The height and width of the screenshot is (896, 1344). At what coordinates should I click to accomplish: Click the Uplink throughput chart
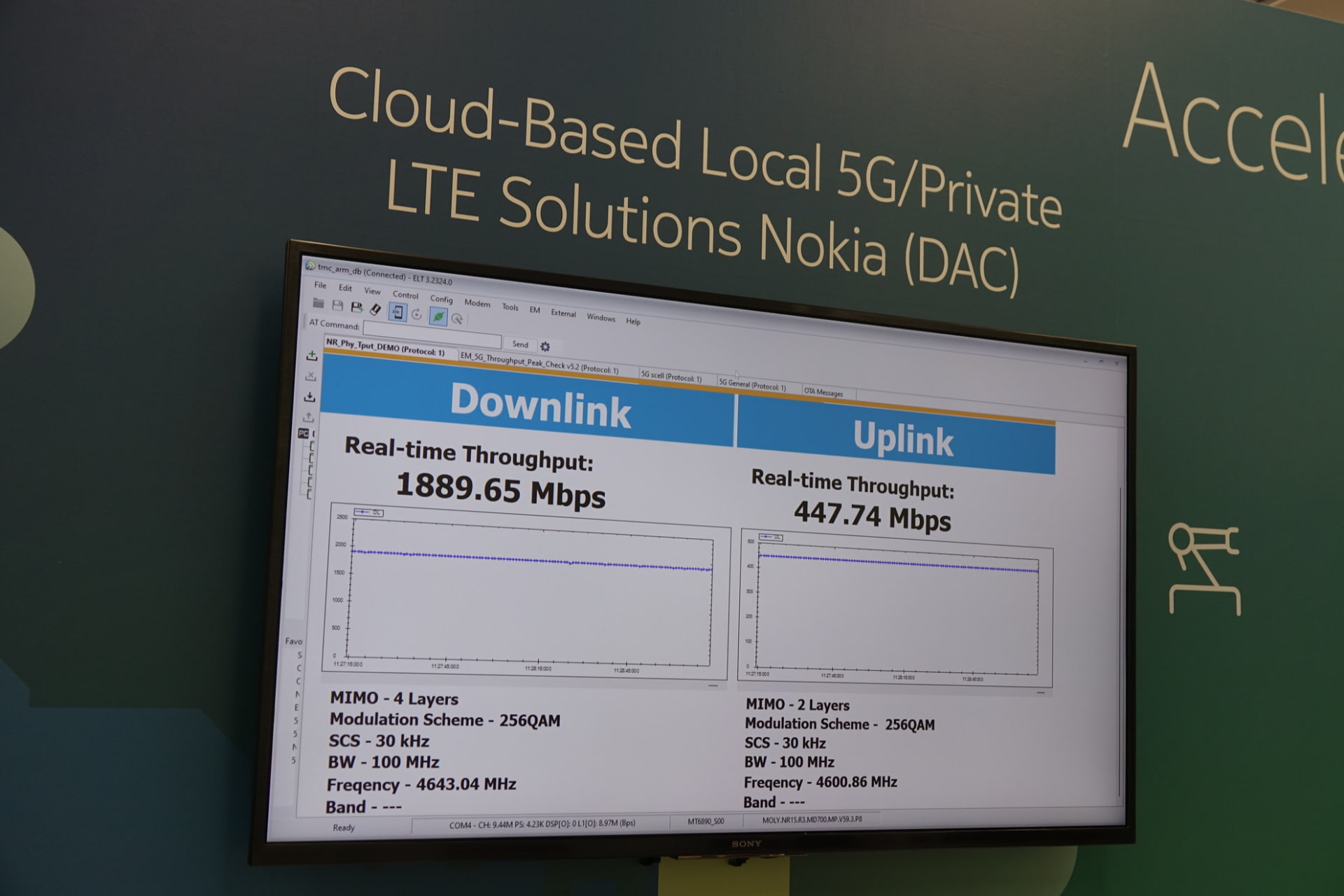pos(895,608)
